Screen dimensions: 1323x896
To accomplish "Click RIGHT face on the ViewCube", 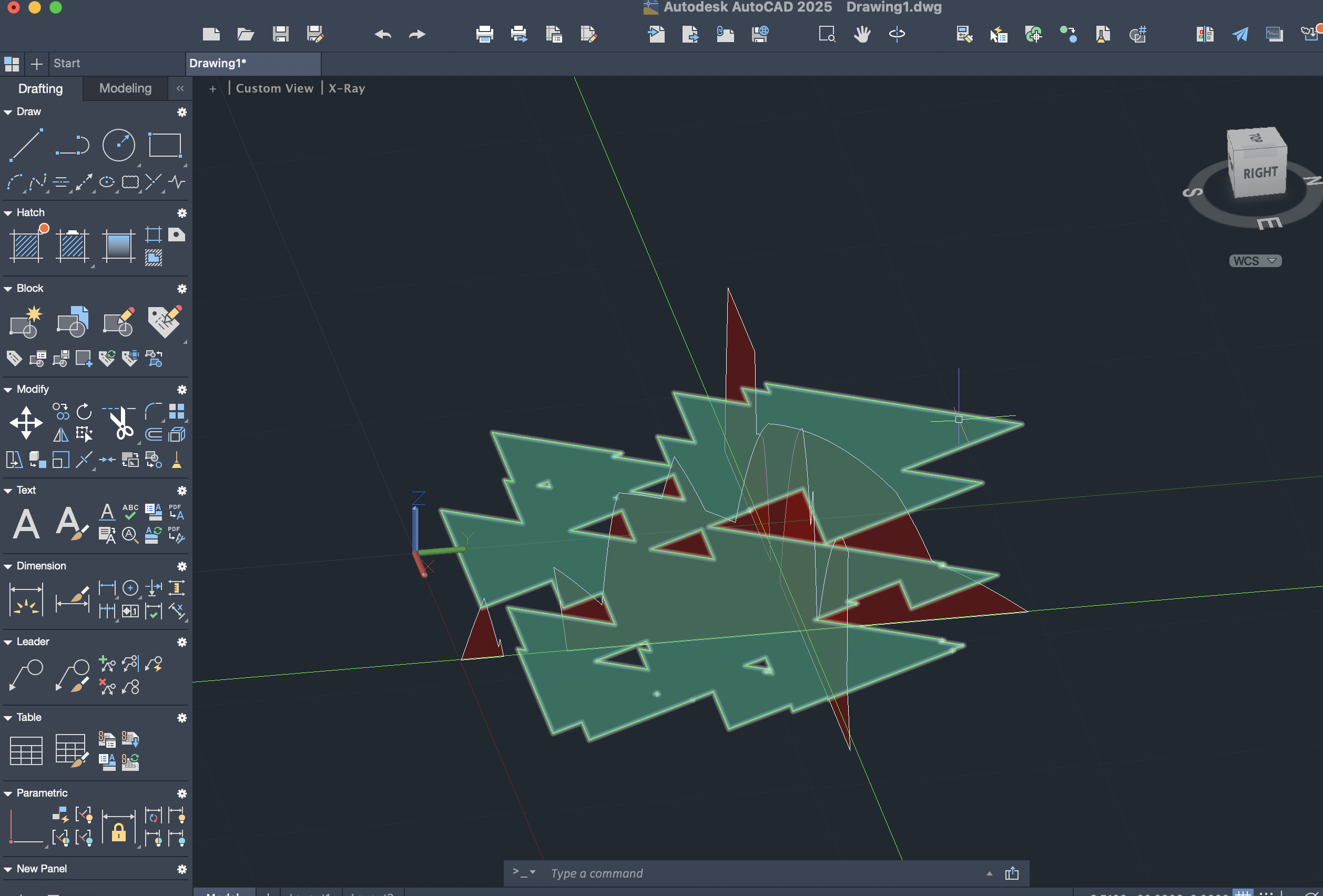I will (1260, 173).
